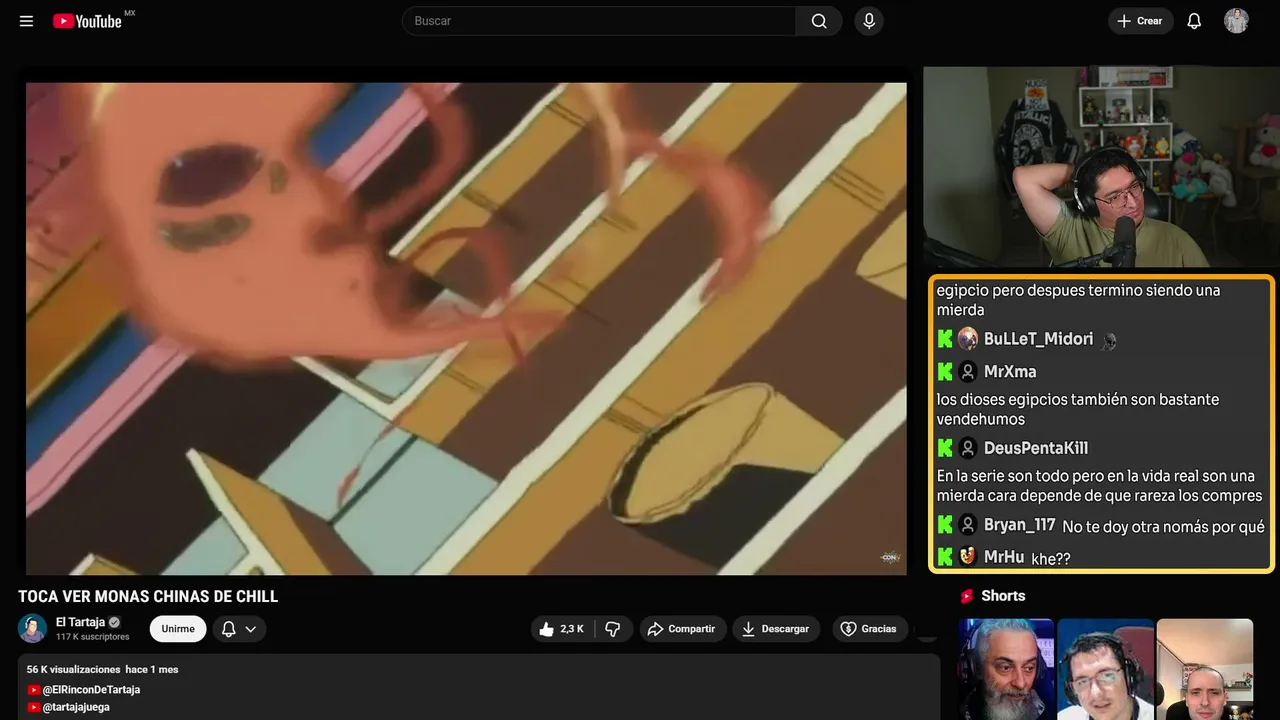1280x720 pixels.
Task: Click the chat avatar of MrXma
Action: tap(968, 372)
